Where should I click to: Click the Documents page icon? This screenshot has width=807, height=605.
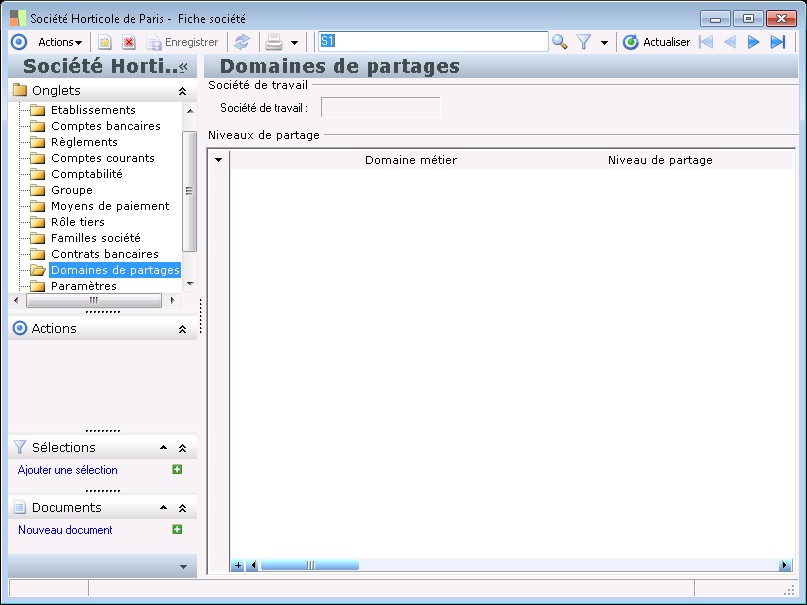(20, 507)
